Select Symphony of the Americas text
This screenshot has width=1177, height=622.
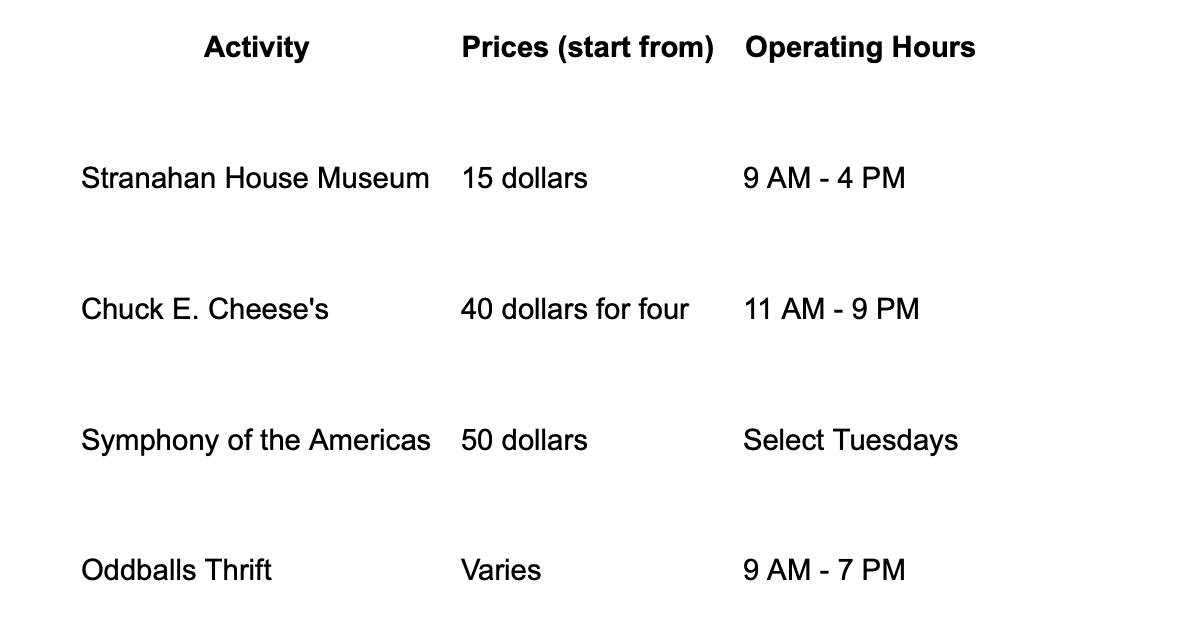(256, 440)
